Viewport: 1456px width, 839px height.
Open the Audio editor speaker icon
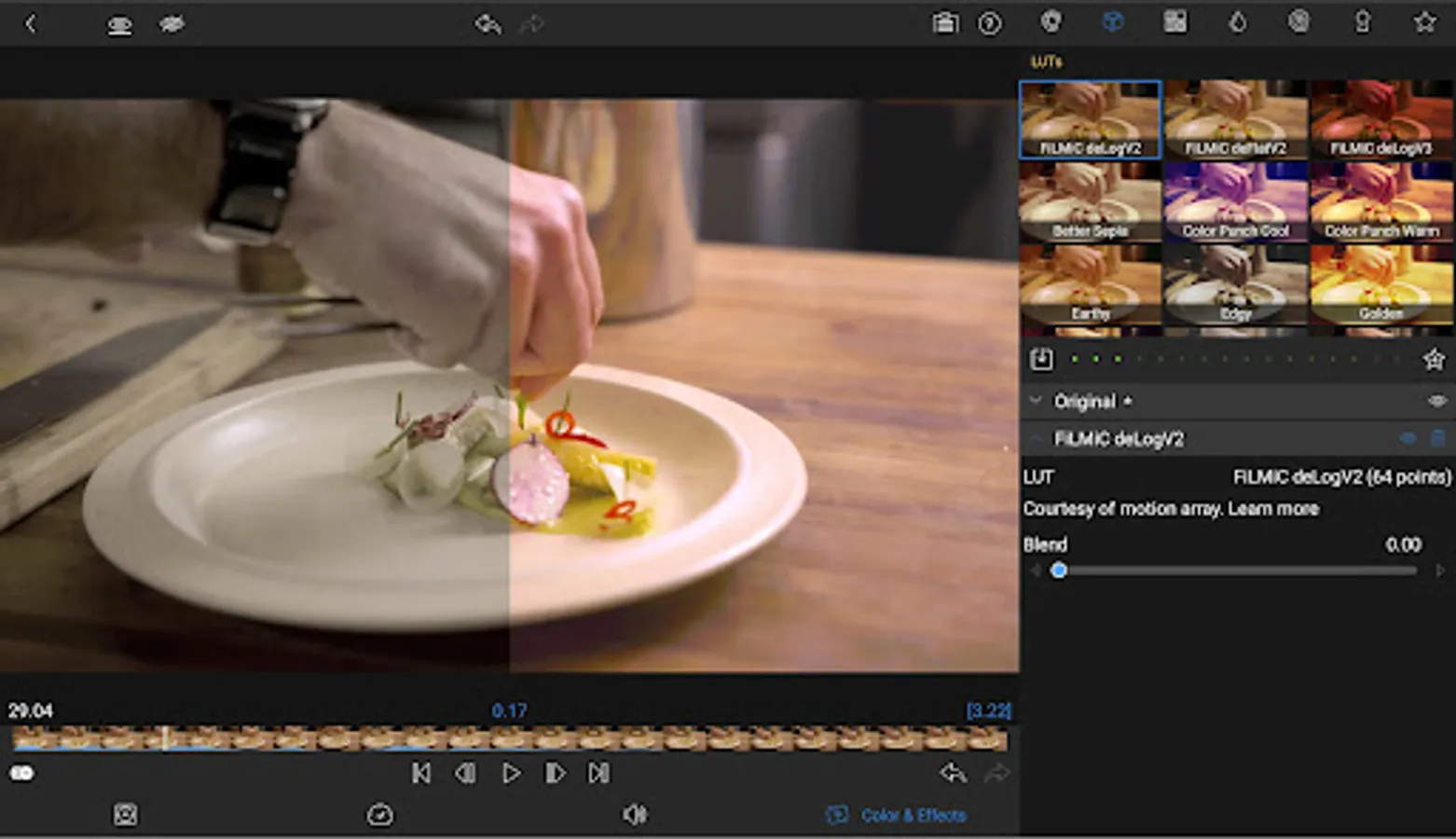point(634,815)
